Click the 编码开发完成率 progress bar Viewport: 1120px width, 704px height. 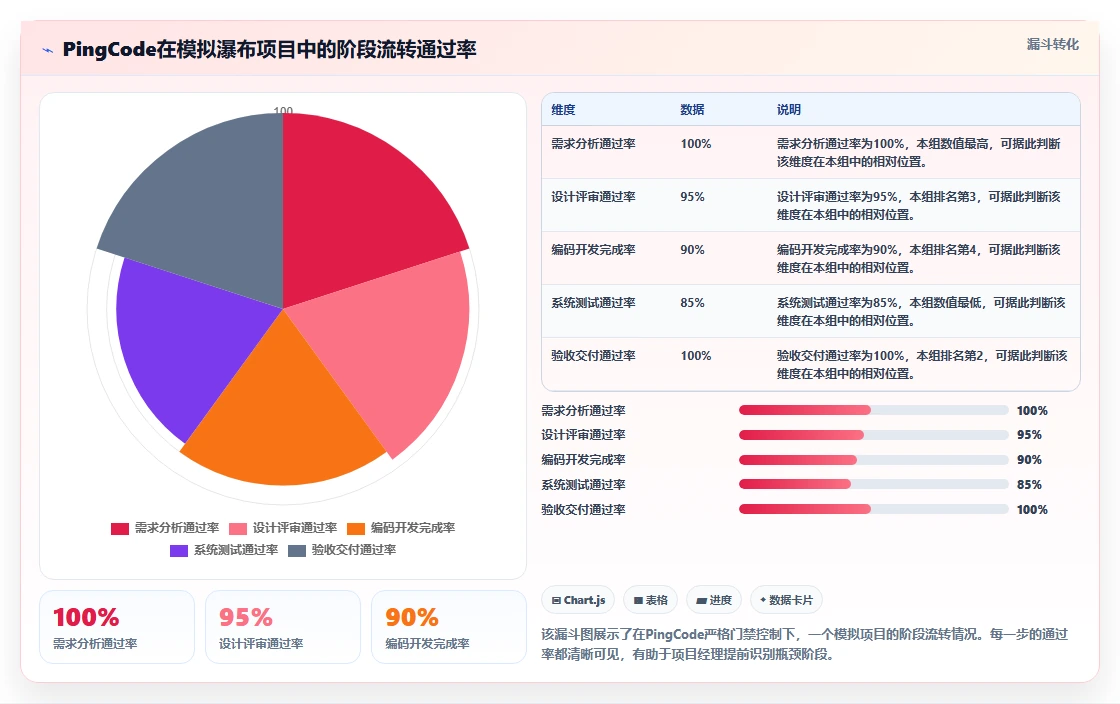coord(874,460)
